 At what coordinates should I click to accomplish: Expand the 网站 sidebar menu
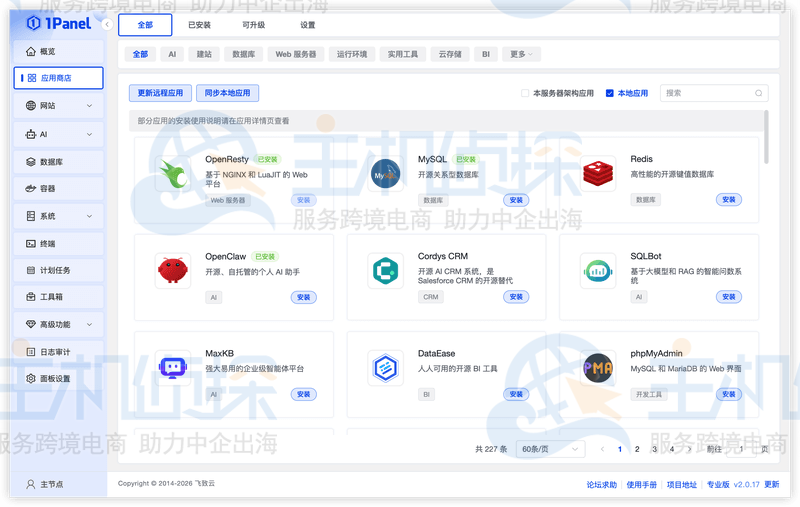point(58,106)
